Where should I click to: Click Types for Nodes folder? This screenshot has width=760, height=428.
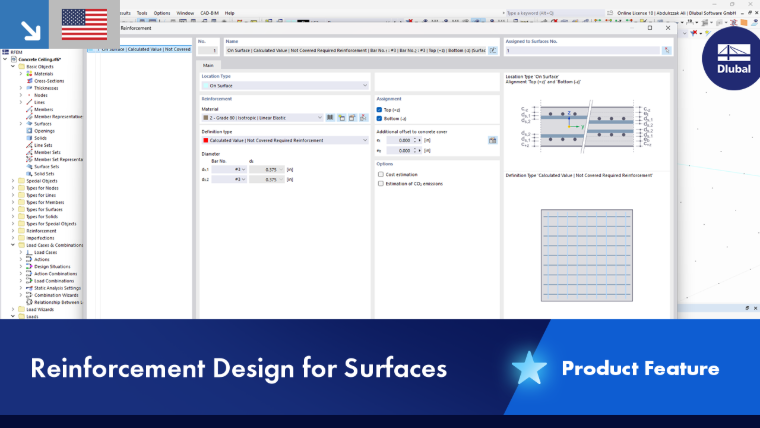pos(42,188)
